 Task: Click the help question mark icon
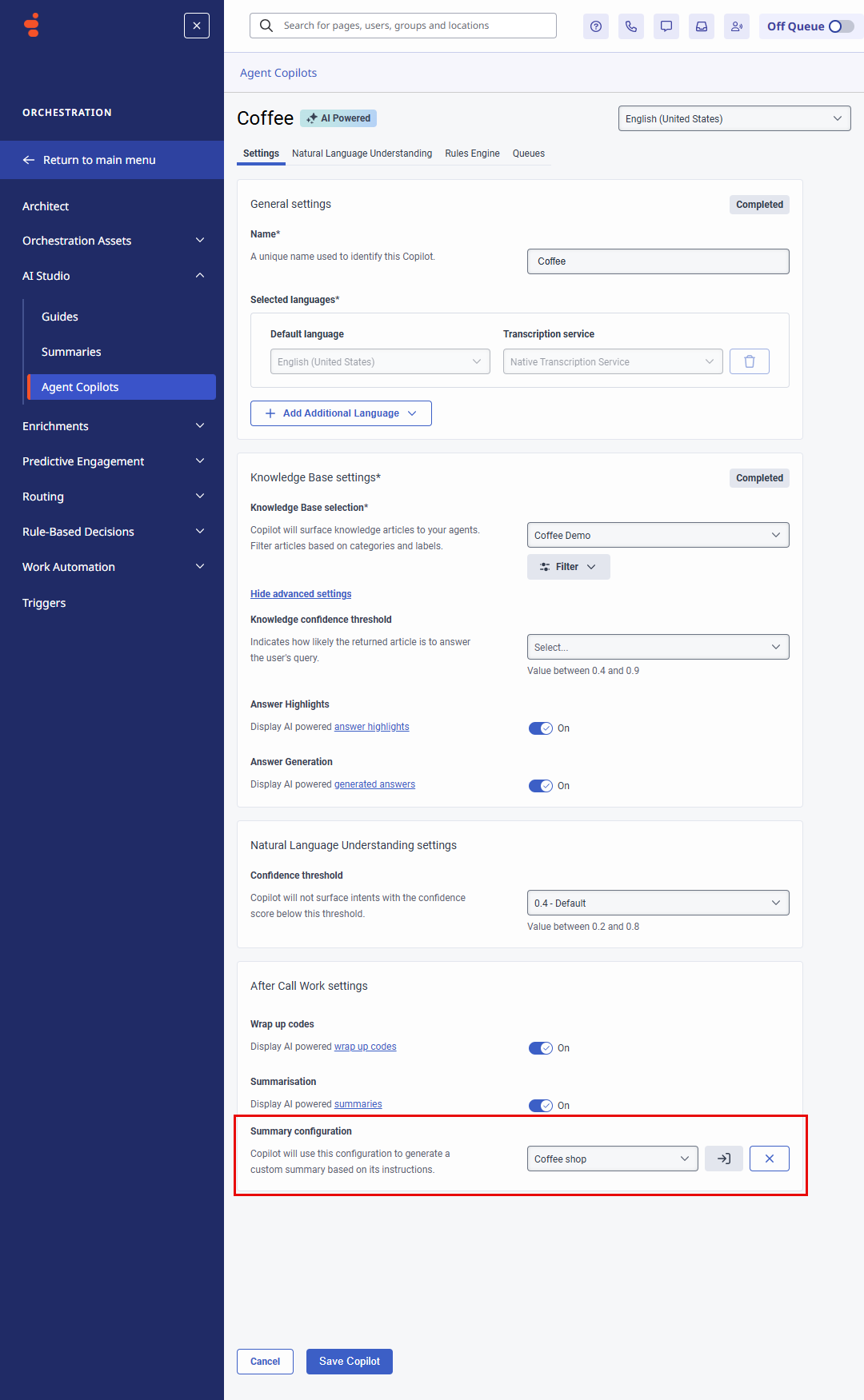(596, 26)
